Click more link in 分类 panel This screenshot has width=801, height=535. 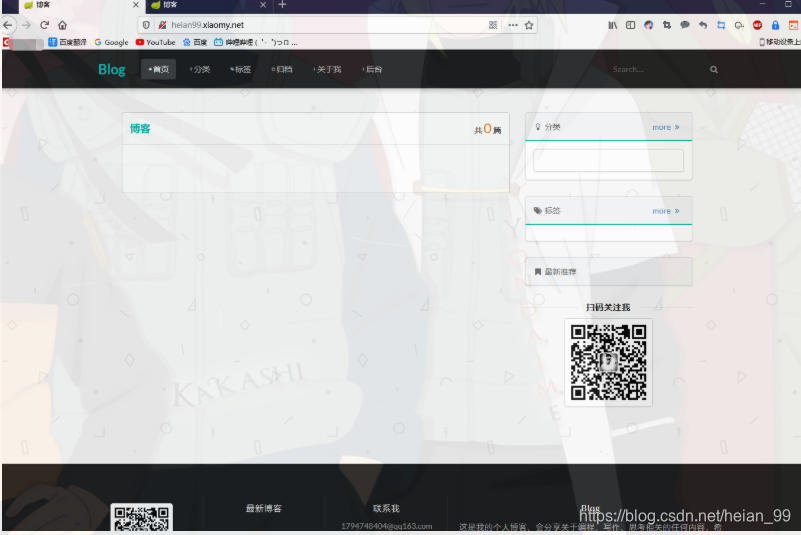click(666, 127)
